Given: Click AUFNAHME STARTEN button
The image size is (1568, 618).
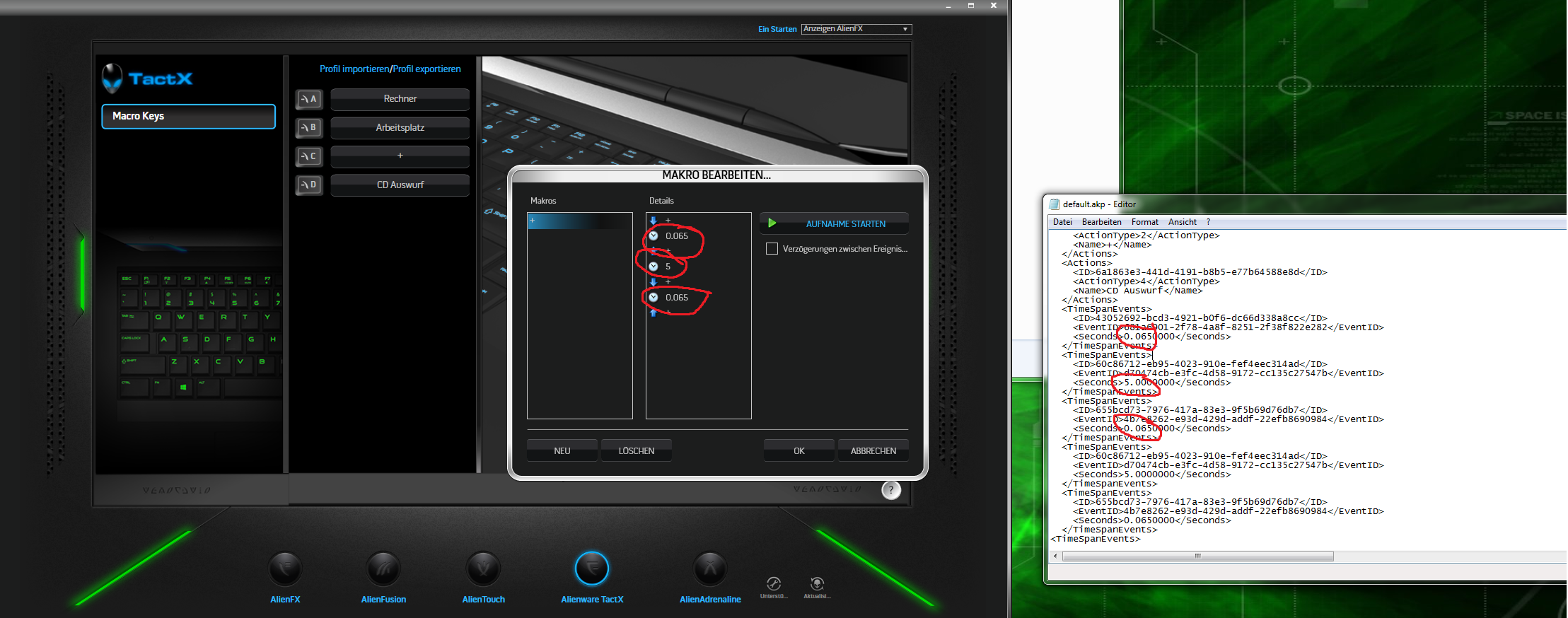Looking at the screenshot, I should click(x=835, y=223).
